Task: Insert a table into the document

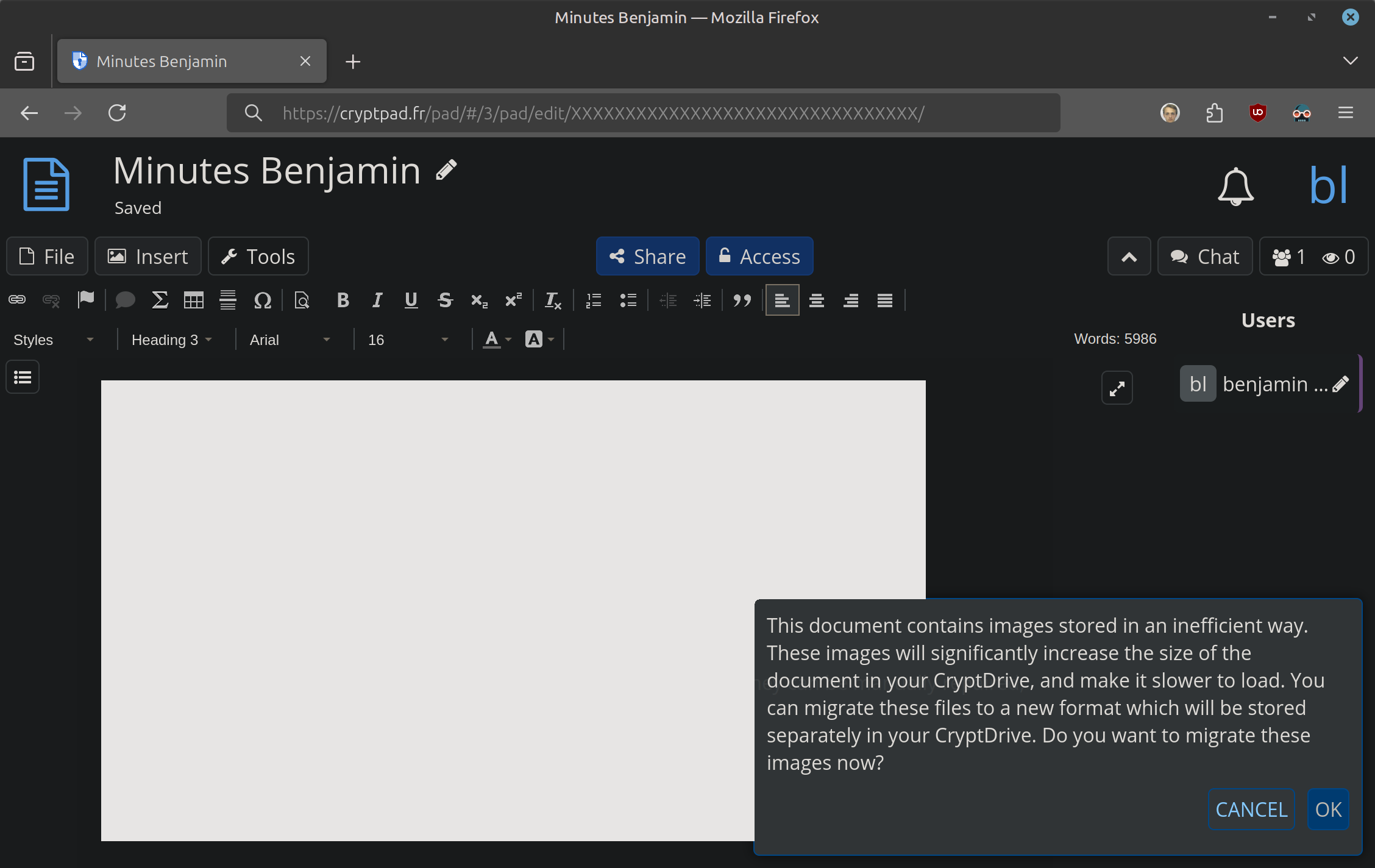Action: point(194,300)
